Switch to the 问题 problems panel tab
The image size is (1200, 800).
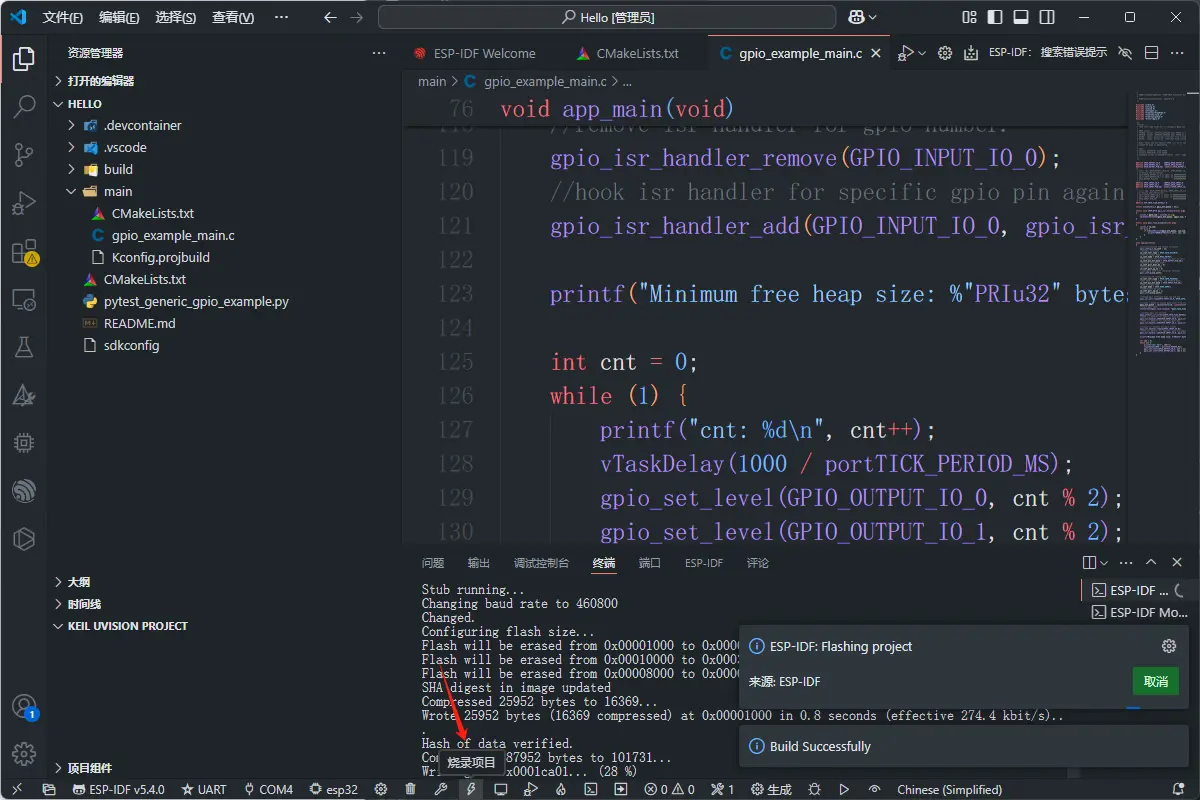pos(433,563)
